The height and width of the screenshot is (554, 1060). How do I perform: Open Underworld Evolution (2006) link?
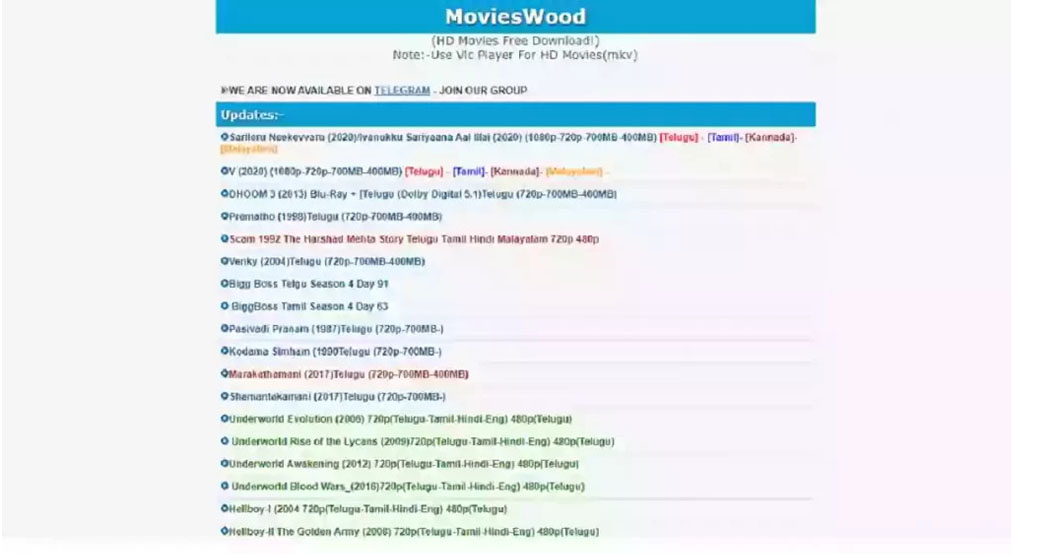point(400,420)
